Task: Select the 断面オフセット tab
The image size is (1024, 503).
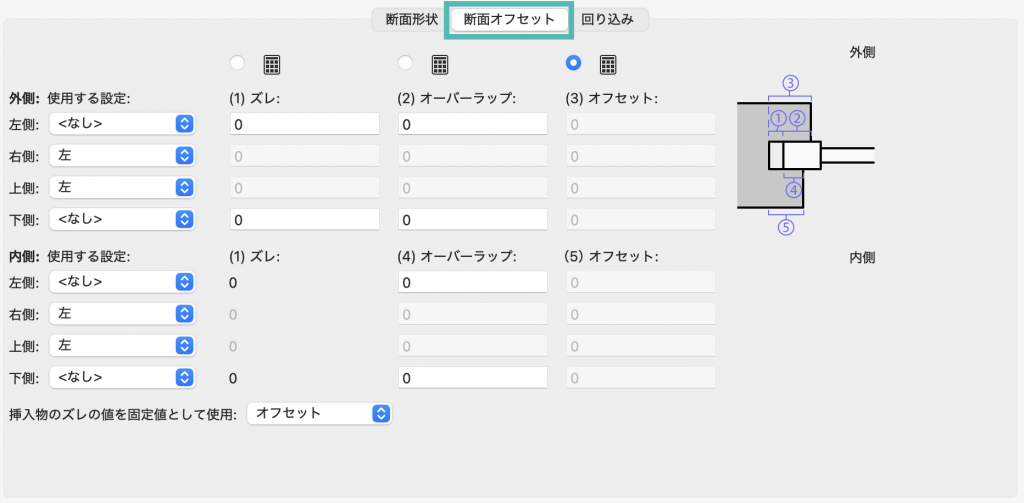Action: [x=509, y=20]
